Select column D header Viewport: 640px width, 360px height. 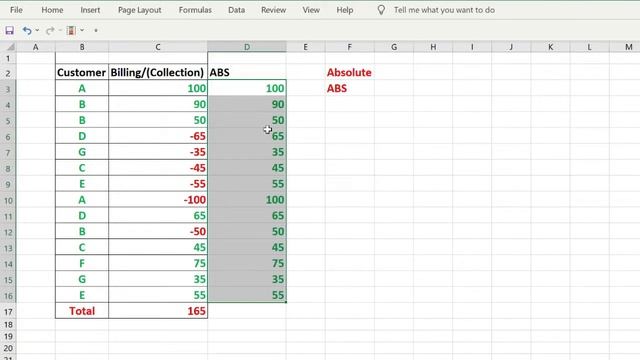[247, 47]
